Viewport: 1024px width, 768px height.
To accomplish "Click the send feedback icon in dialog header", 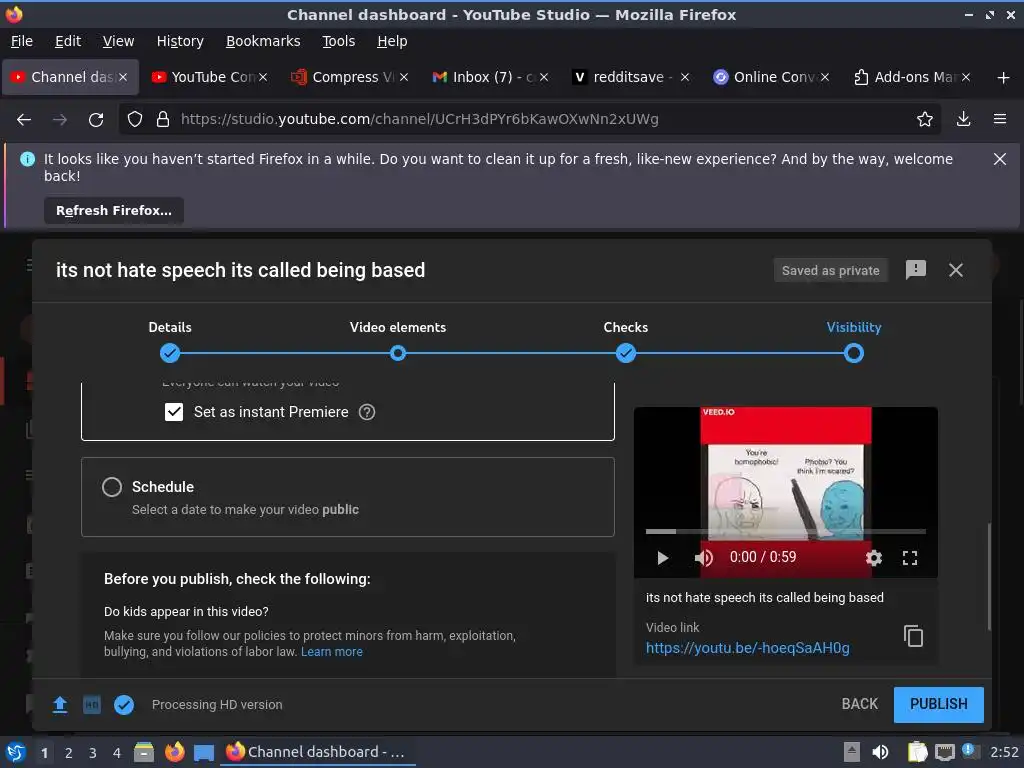I will tap(916, 270).
